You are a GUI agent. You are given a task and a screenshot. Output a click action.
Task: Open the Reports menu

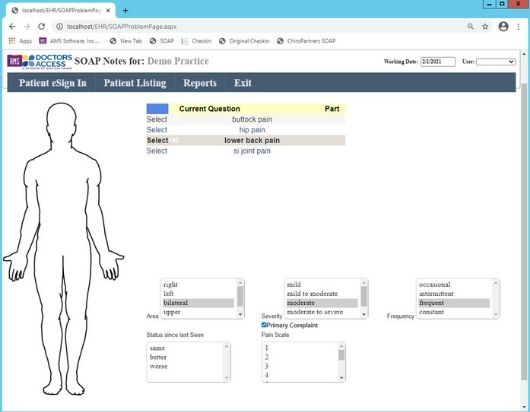(200, 83)
